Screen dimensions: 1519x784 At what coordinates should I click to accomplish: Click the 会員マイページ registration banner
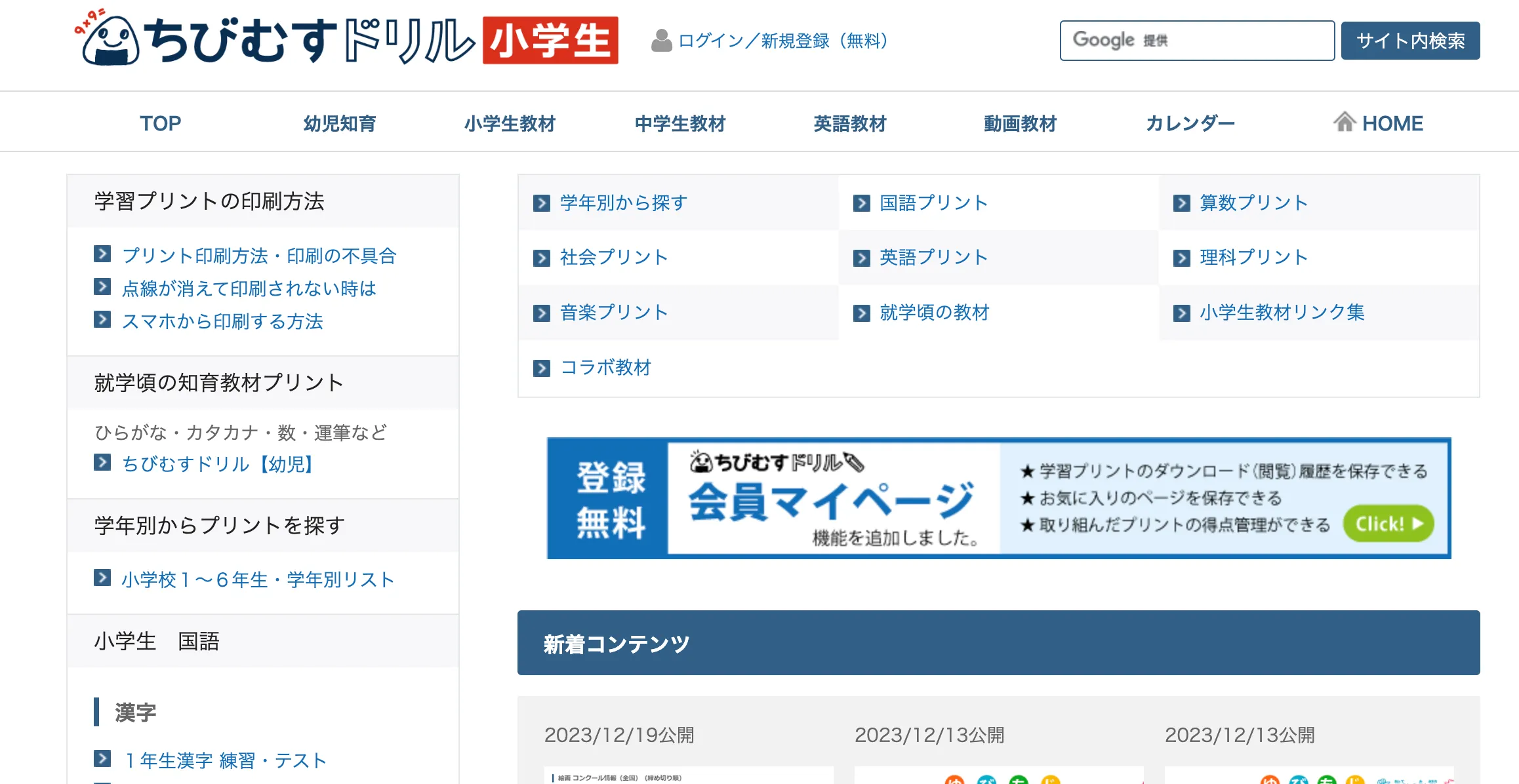click(x=999, y=498)
